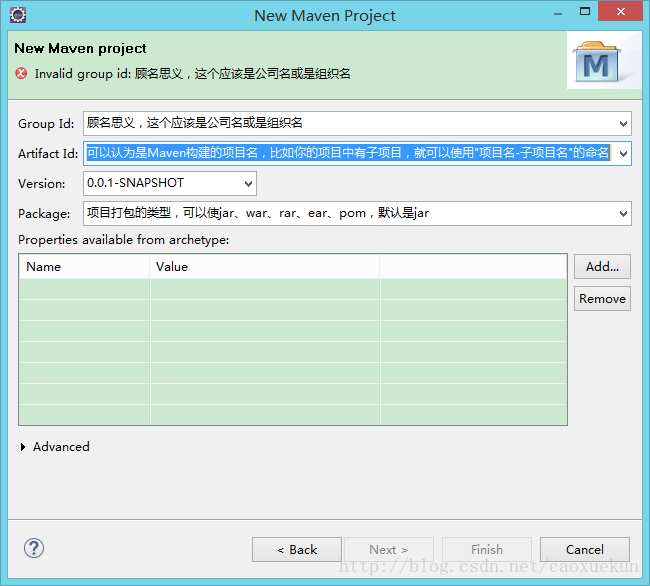Click the Properties available from archetype label
This screenshot has width=650, height=586.
pos(124,240)
